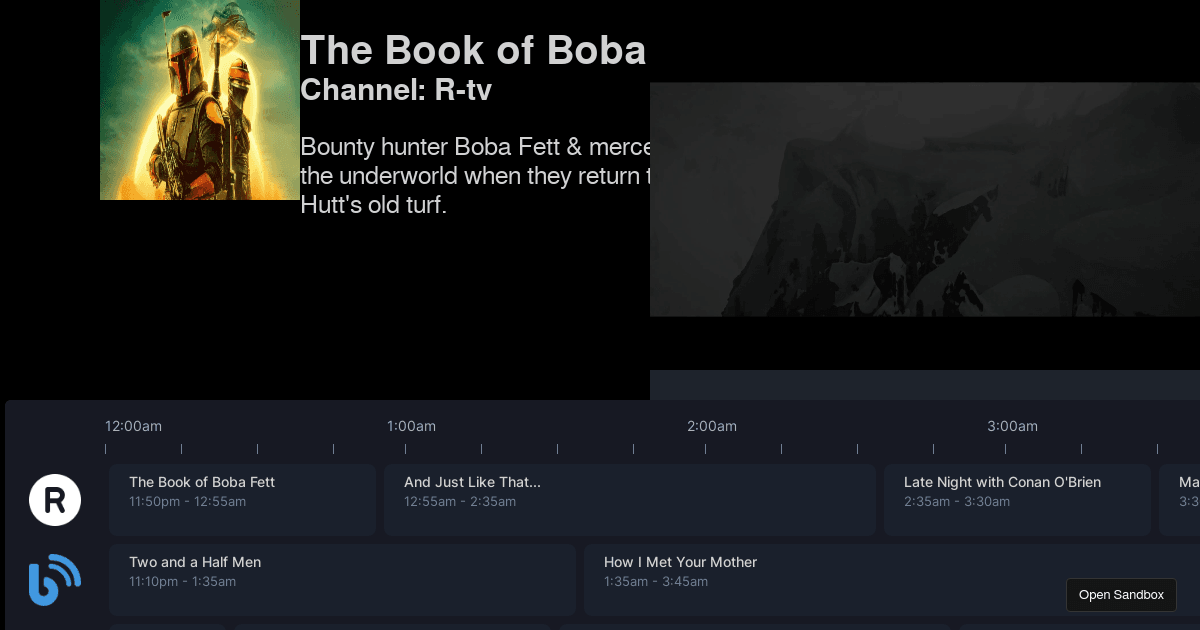Click the Boba Fett poster thumbnail

pos(200,100)
